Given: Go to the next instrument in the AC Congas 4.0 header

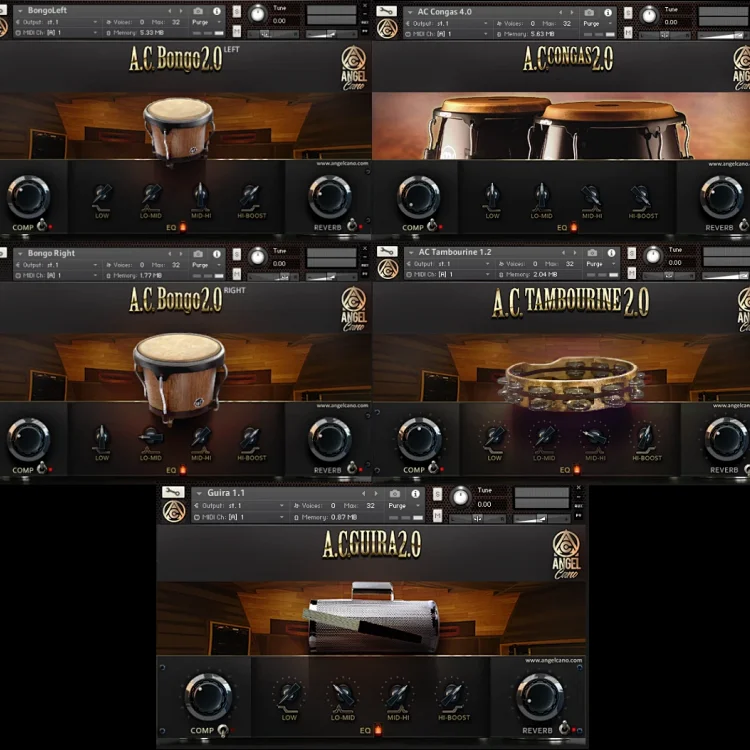Looking at the screenshot, I should 572,12.
